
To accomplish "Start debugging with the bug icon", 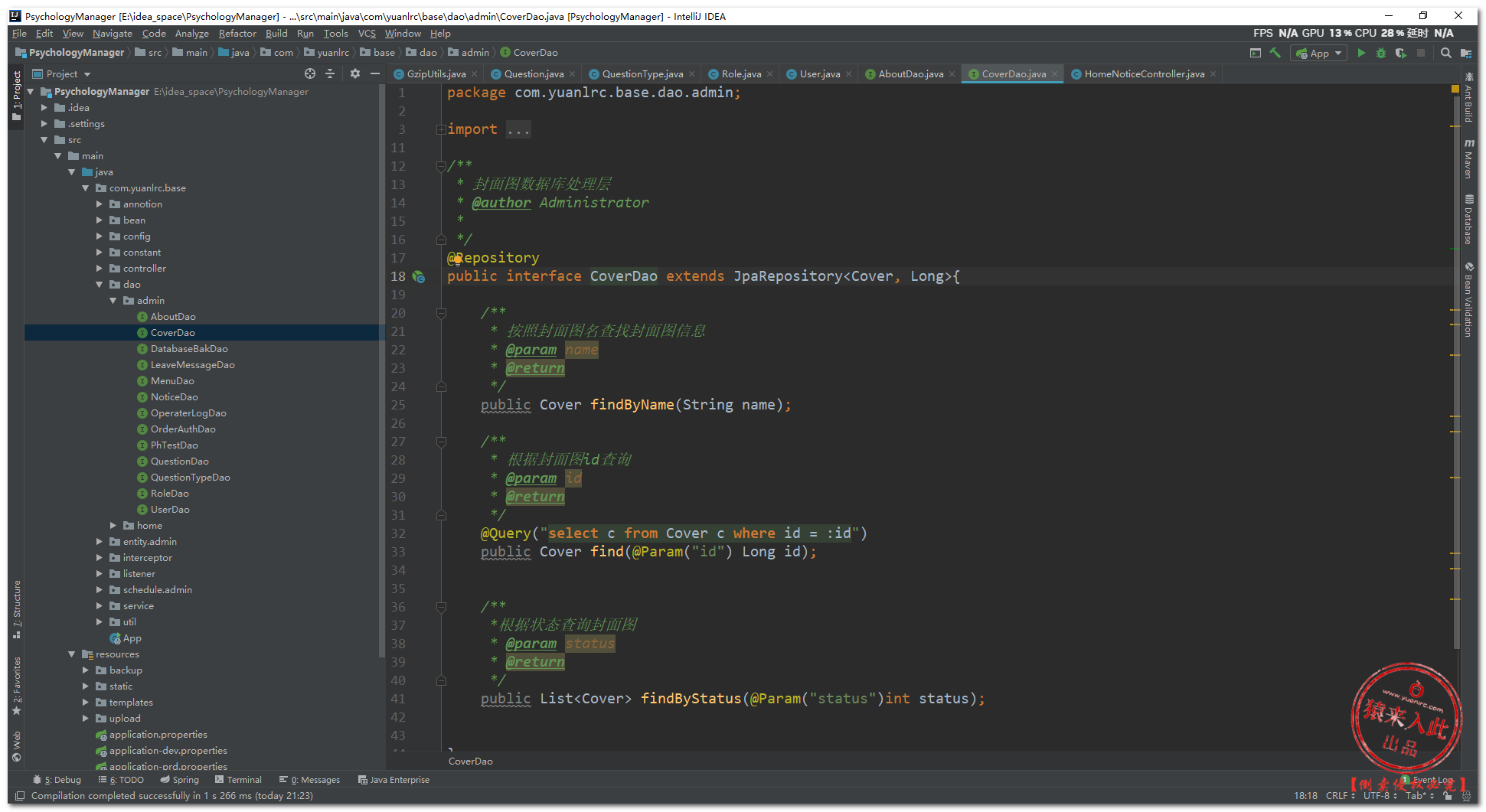I will [x=1380, y=53].
